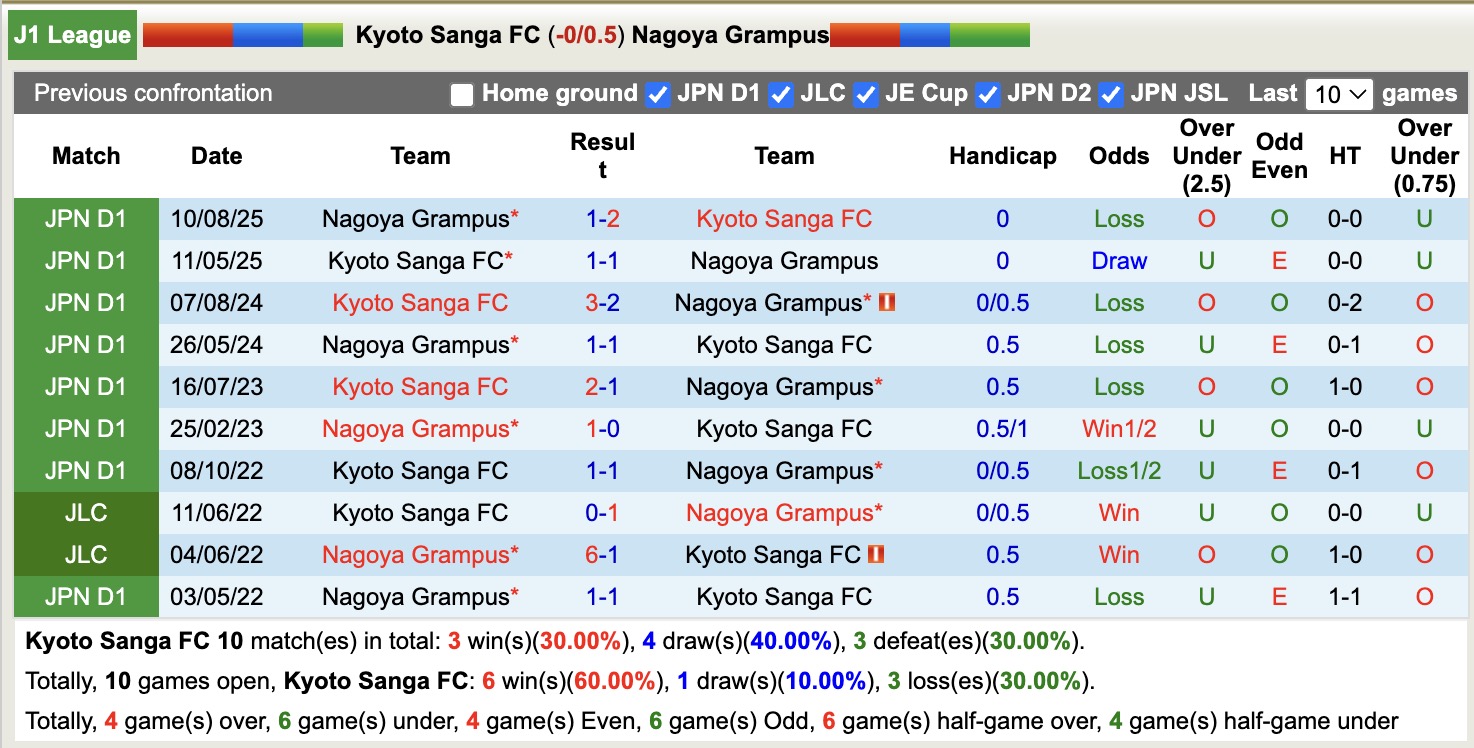Click the Win1/2 odds link

point(1118,428)
